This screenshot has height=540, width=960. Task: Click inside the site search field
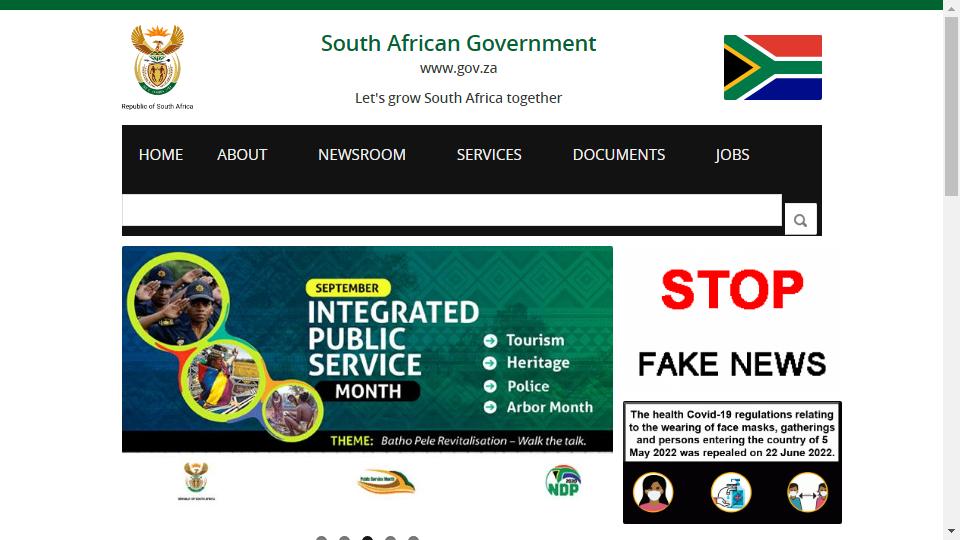tap(452, 210)
